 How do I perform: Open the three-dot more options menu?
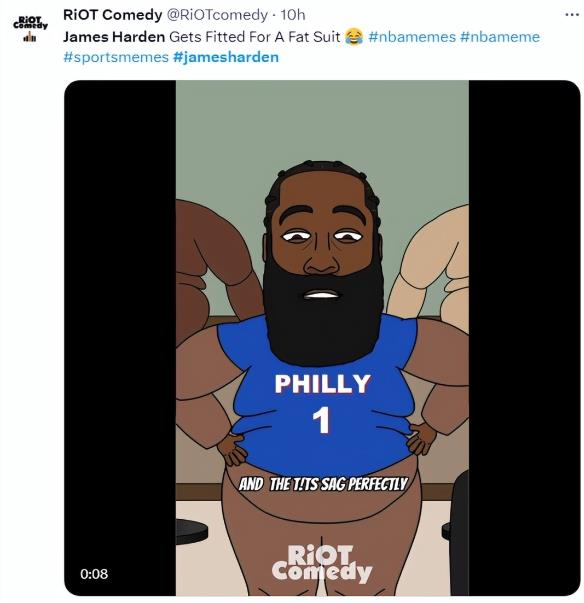(572, 15)
